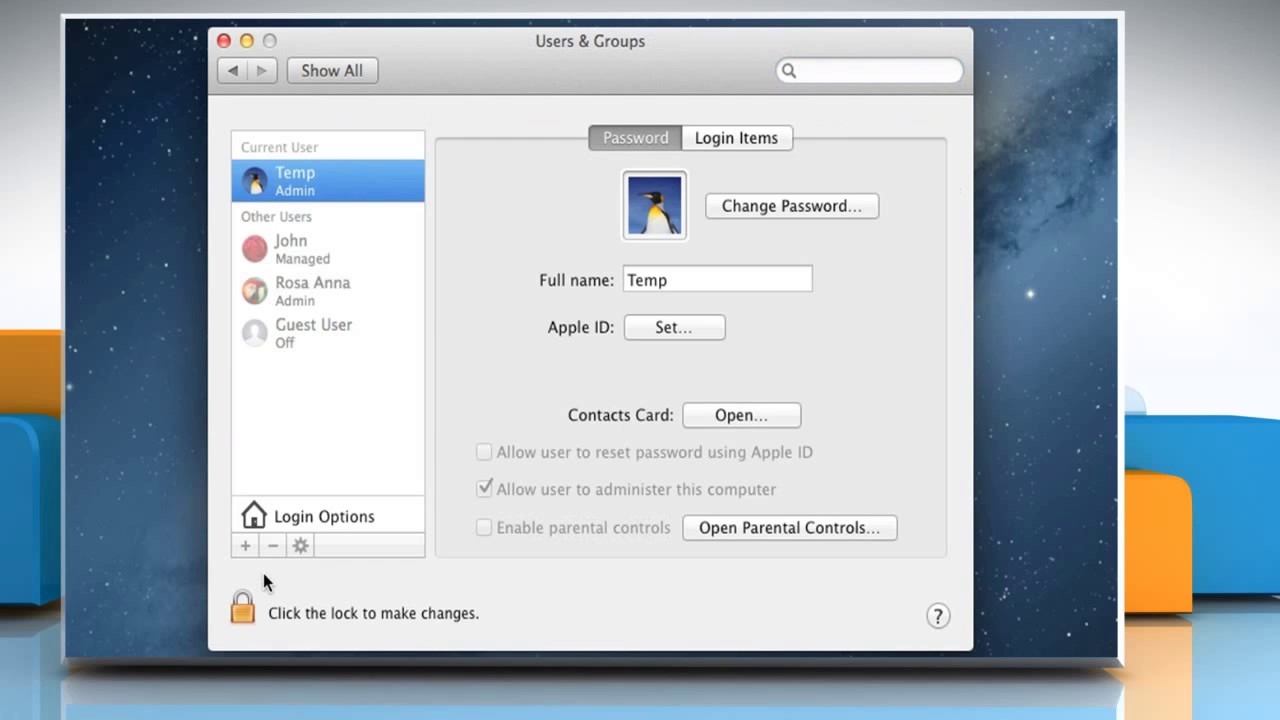Image resolution: width=1280 pixels, height=720 pixels.
Task: Click the Guest User silhouette icon
Action: pyautogui.click(x=255, y=332)
